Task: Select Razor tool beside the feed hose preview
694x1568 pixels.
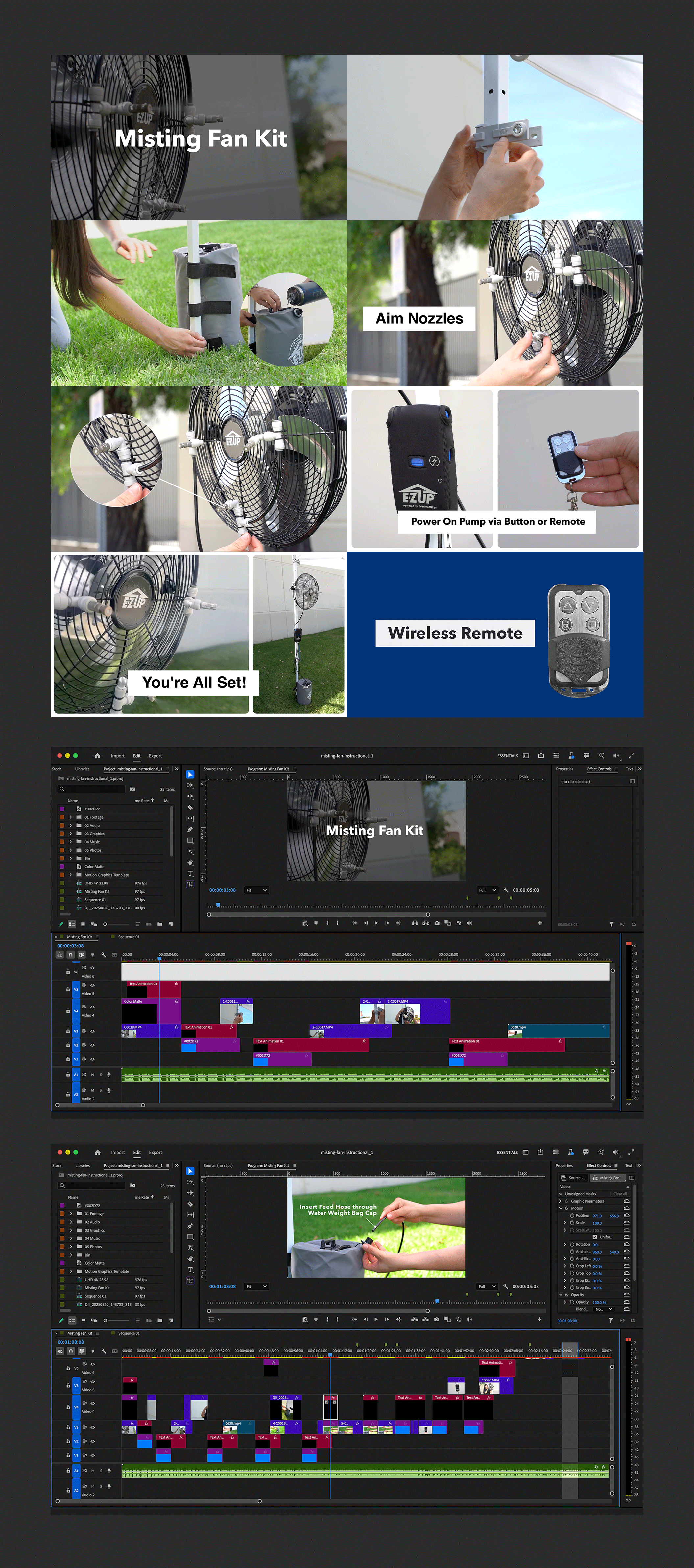Action: [190, 1204]
